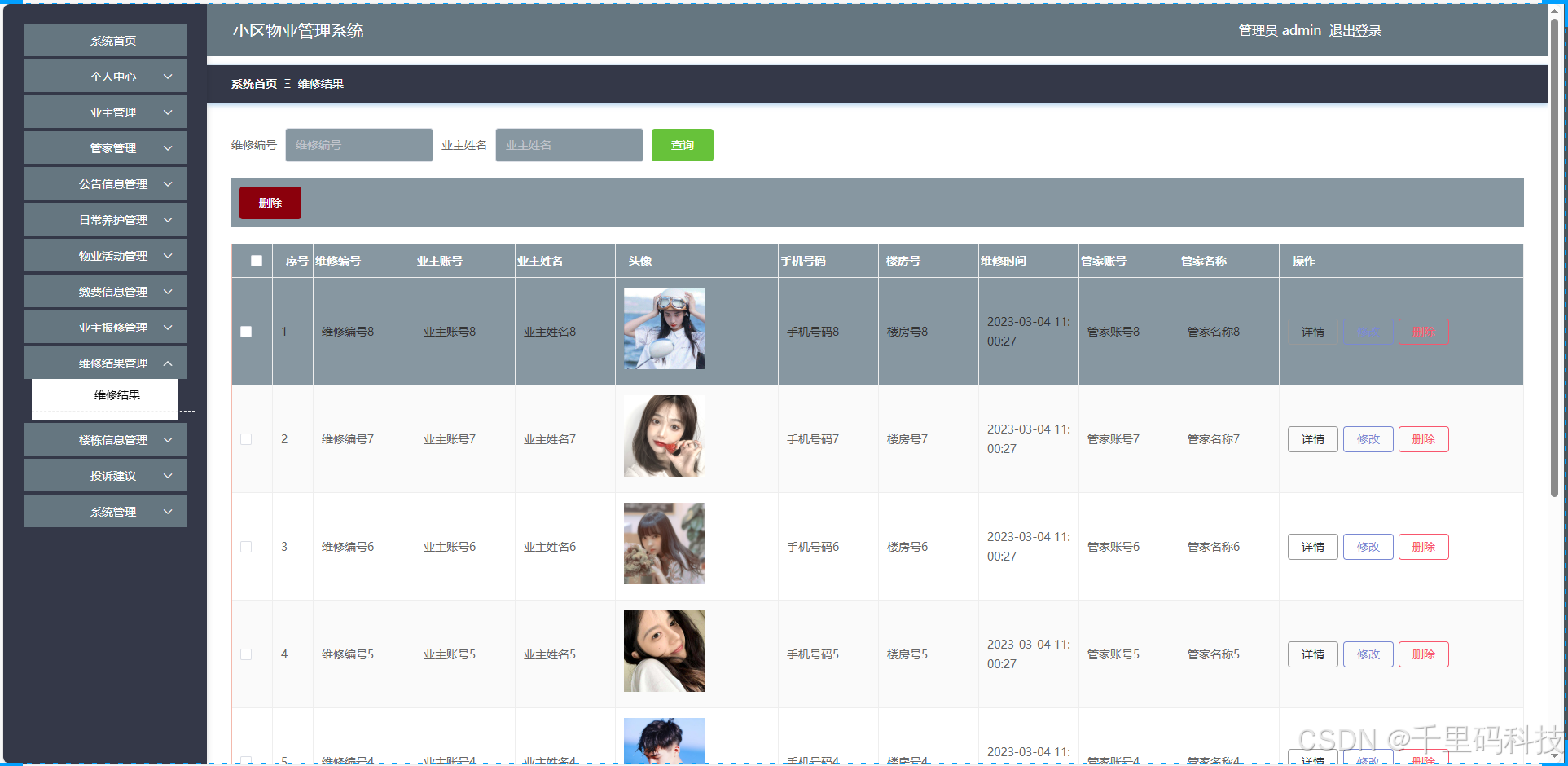Click 删除 for row 维修编号7
This screenshot has height=766, width=1568.
click(1424, 439)
